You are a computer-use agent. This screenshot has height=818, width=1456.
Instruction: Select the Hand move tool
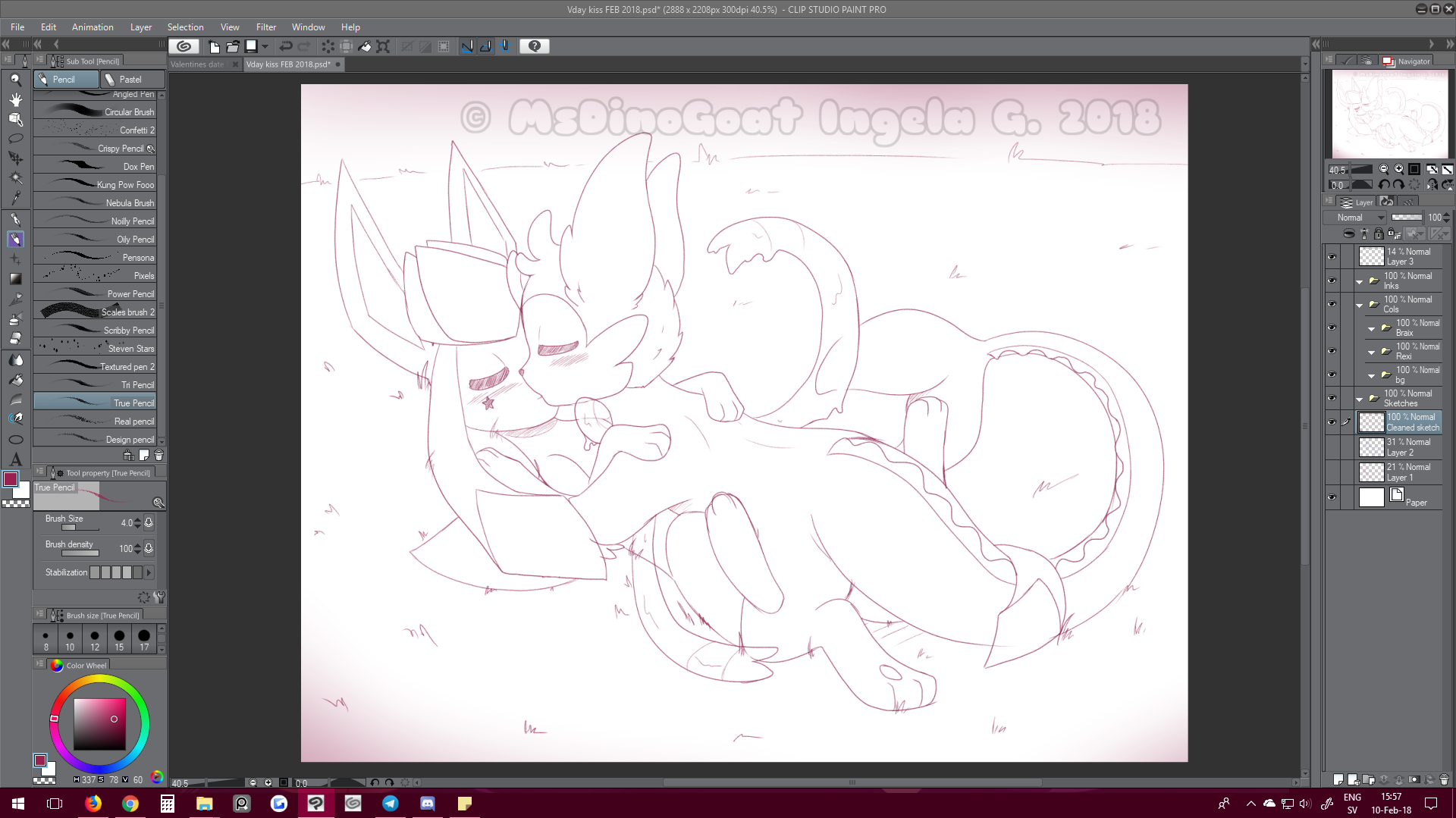(x=15, y=99)
